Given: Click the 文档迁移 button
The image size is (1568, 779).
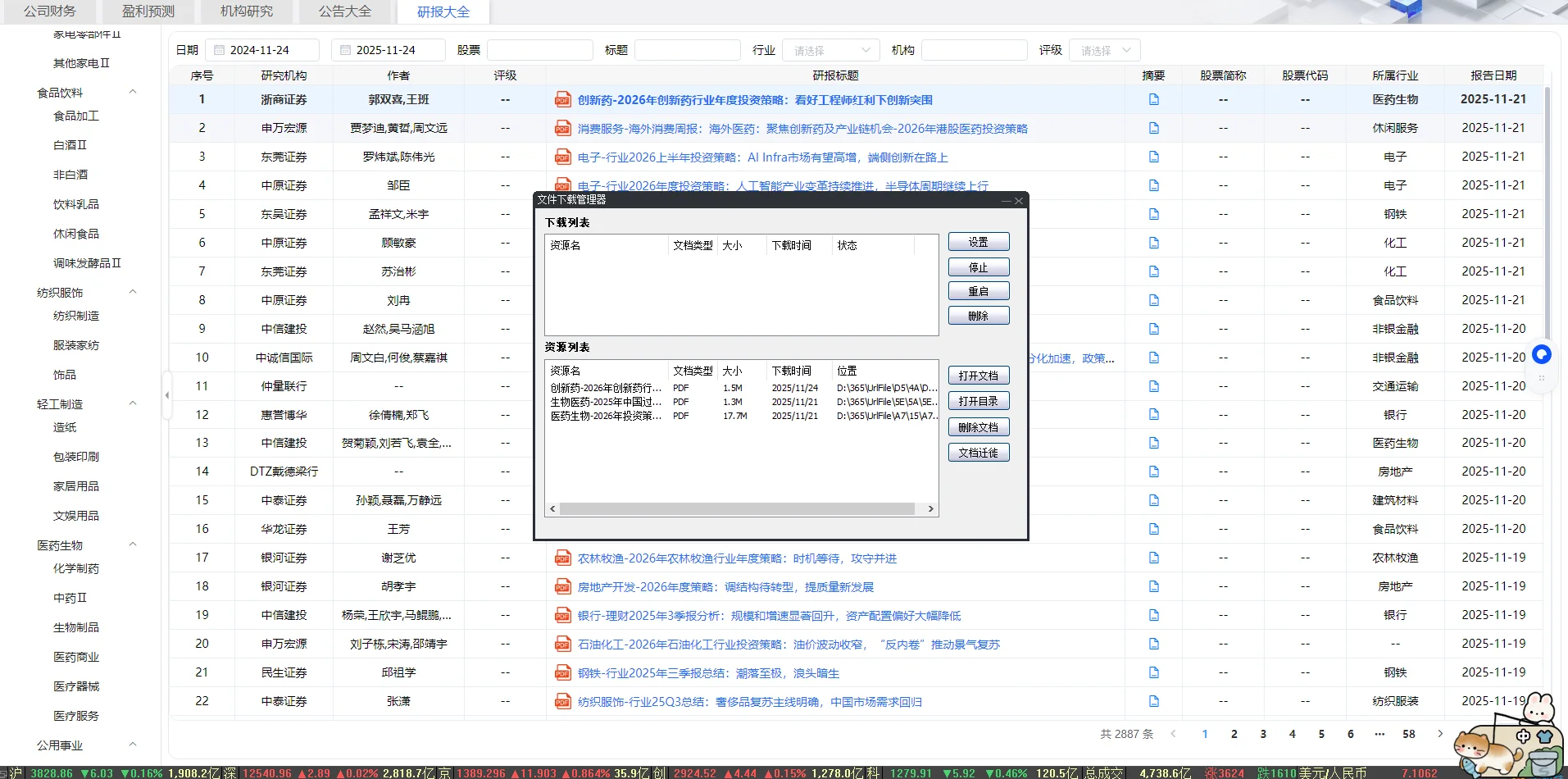Looking at the screenshot, I should point(979,452).
